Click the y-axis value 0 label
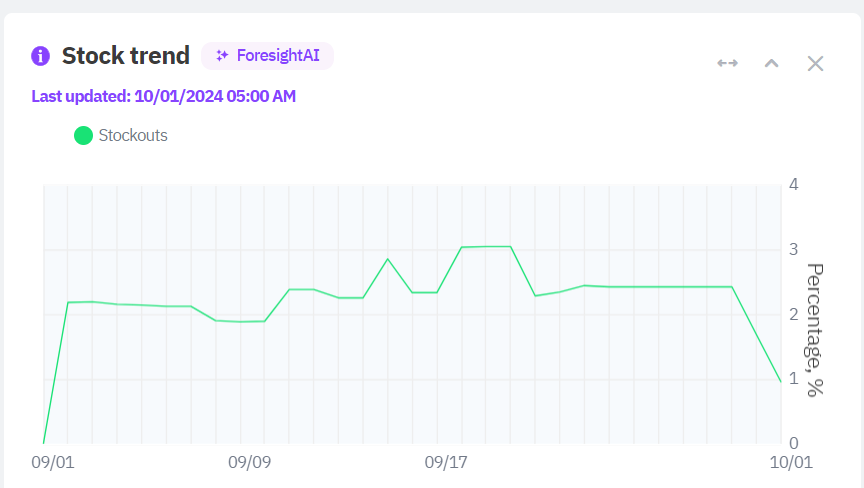864x488 pixels. click(x=793, y=443)
